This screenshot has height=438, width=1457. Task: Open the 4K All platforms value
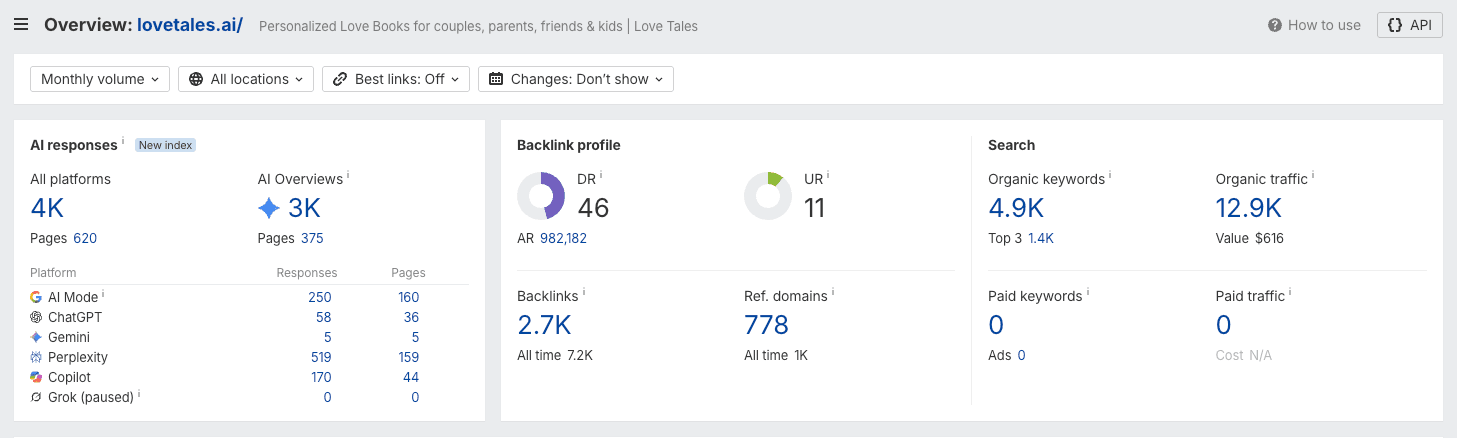(x=49, y=208)
